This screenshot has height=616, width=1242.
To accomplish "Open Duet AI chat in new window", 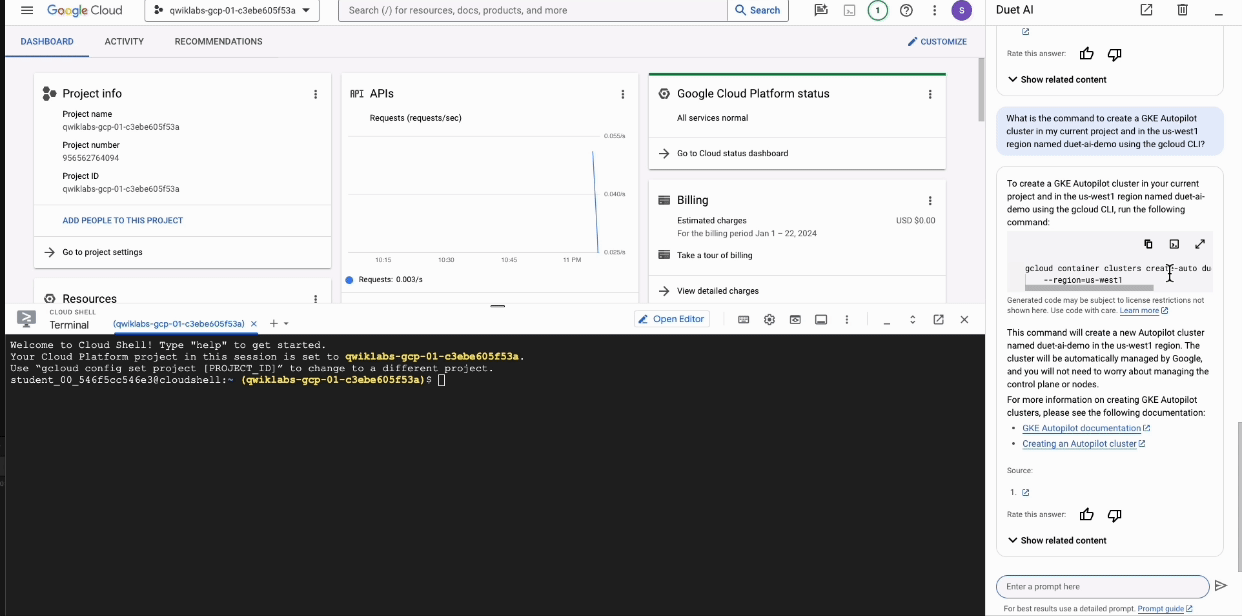I will click(1146, 10).
